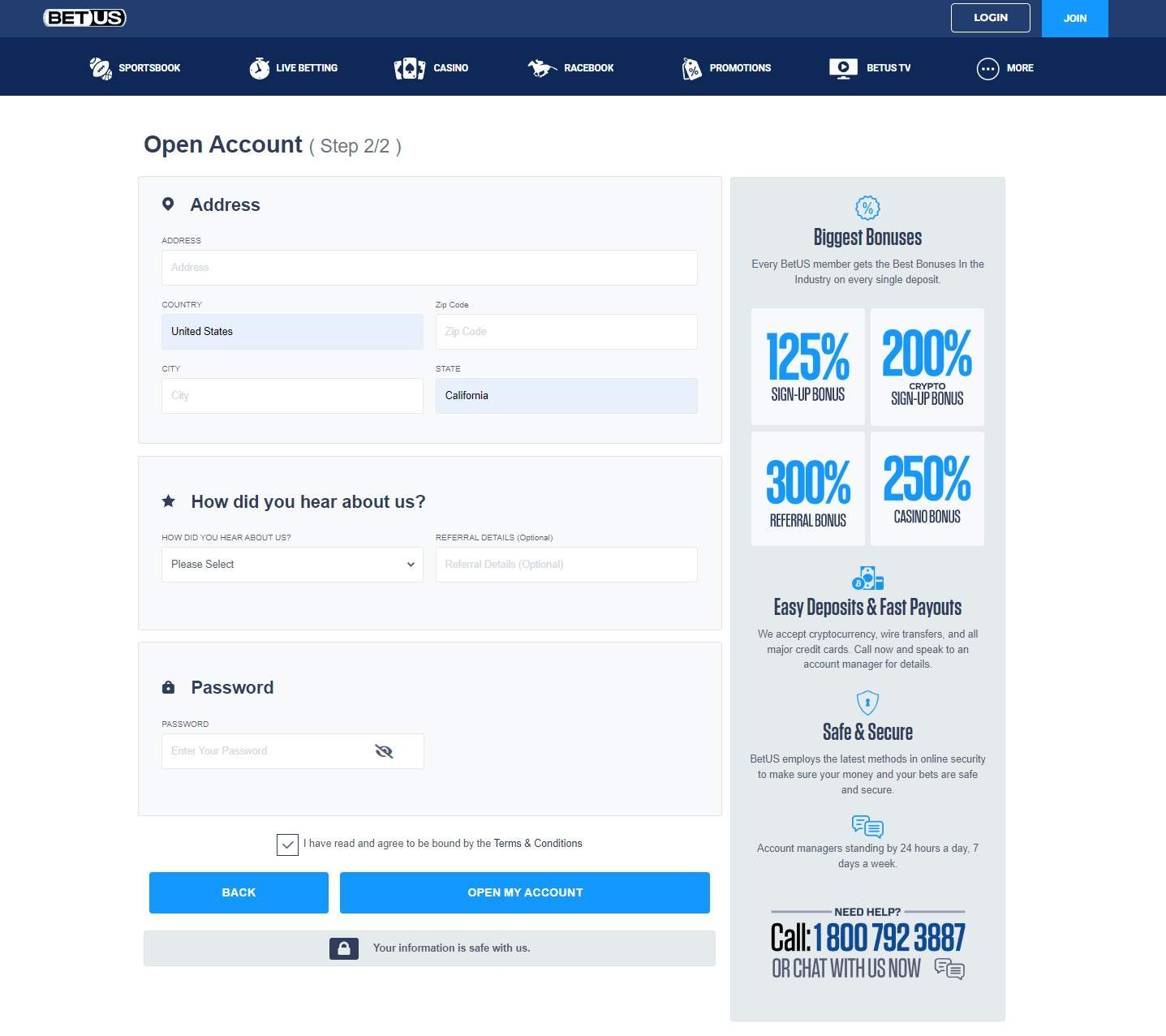This screenshot has height=1036, width=1166.
Task: Click the BetUS TV monitor icon
Action: click(843, 68)
